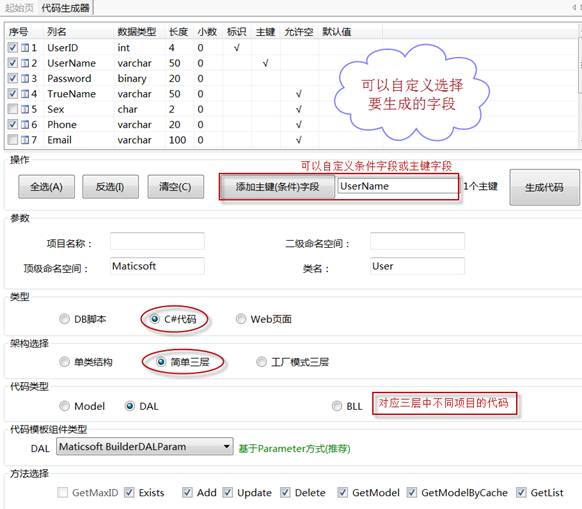Click the 项目名称 input field
This screenshot has width=582, height=509.
[157, 241]
